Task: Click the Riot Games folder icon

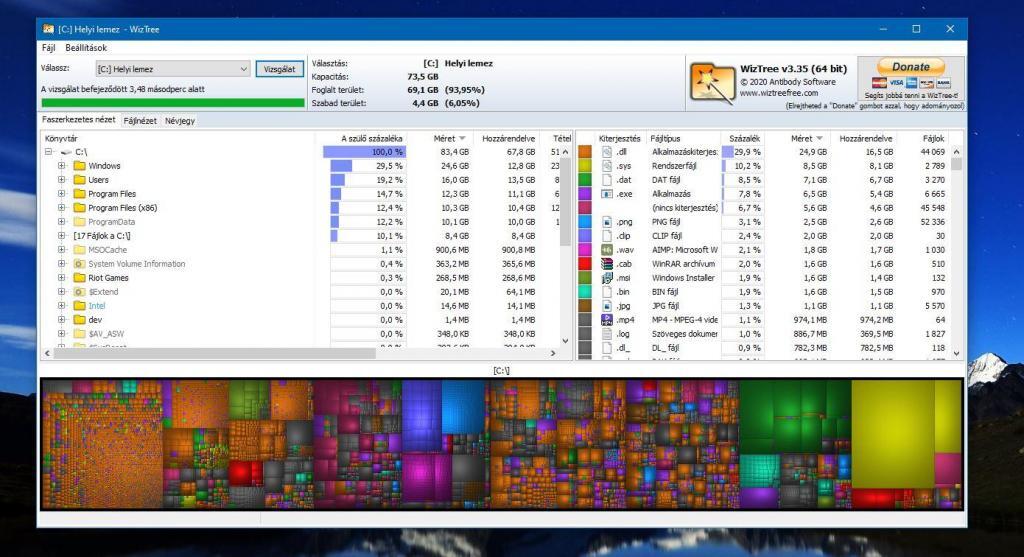Action: (79, 278)
